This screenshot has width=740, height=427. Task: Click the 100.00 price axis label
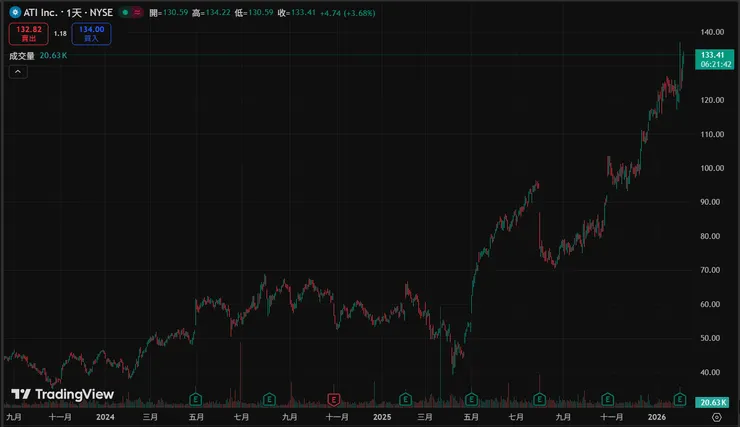712,168
